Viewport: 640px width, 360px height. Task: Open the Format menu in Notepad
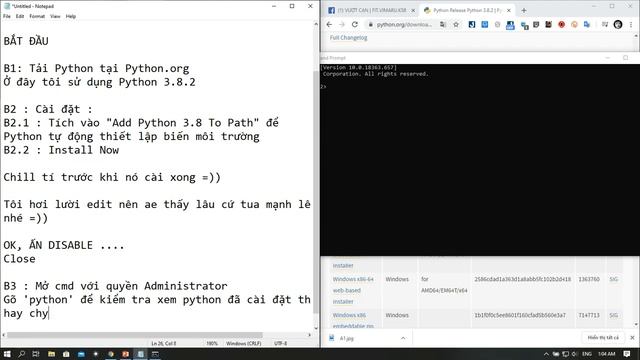[37, 16]
